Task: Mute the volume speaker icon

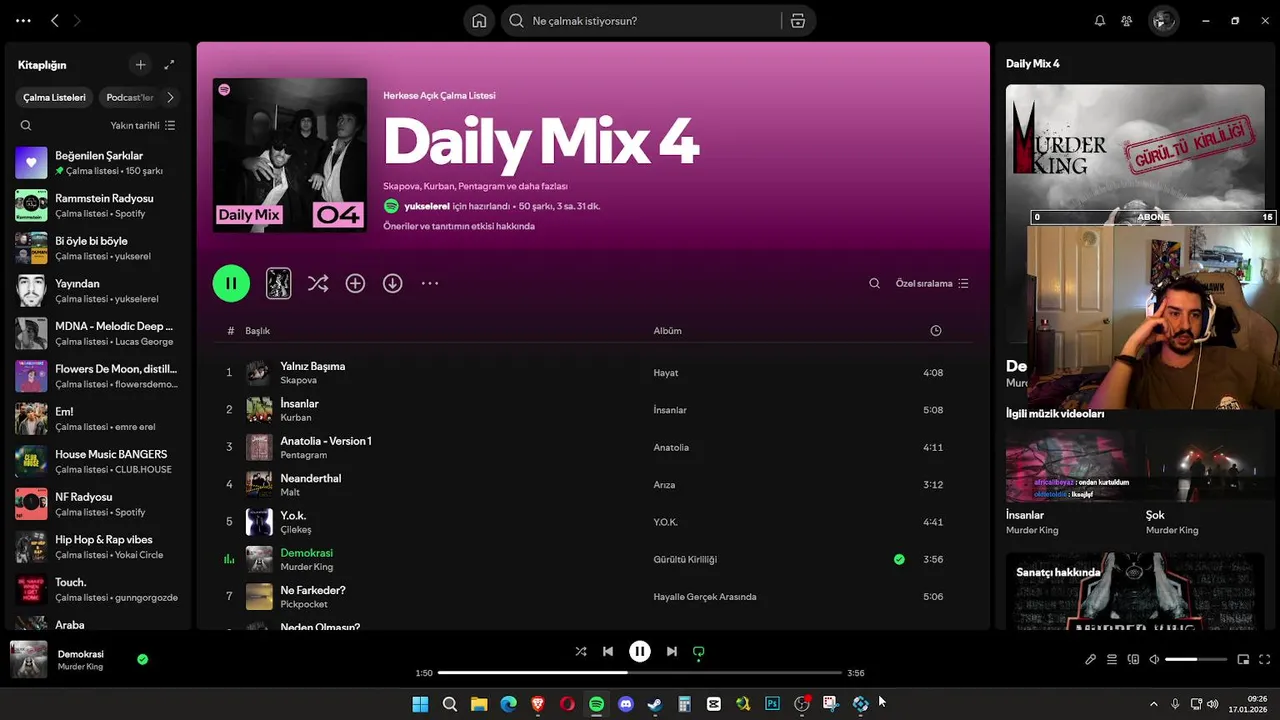Action: pos(1154,660)
